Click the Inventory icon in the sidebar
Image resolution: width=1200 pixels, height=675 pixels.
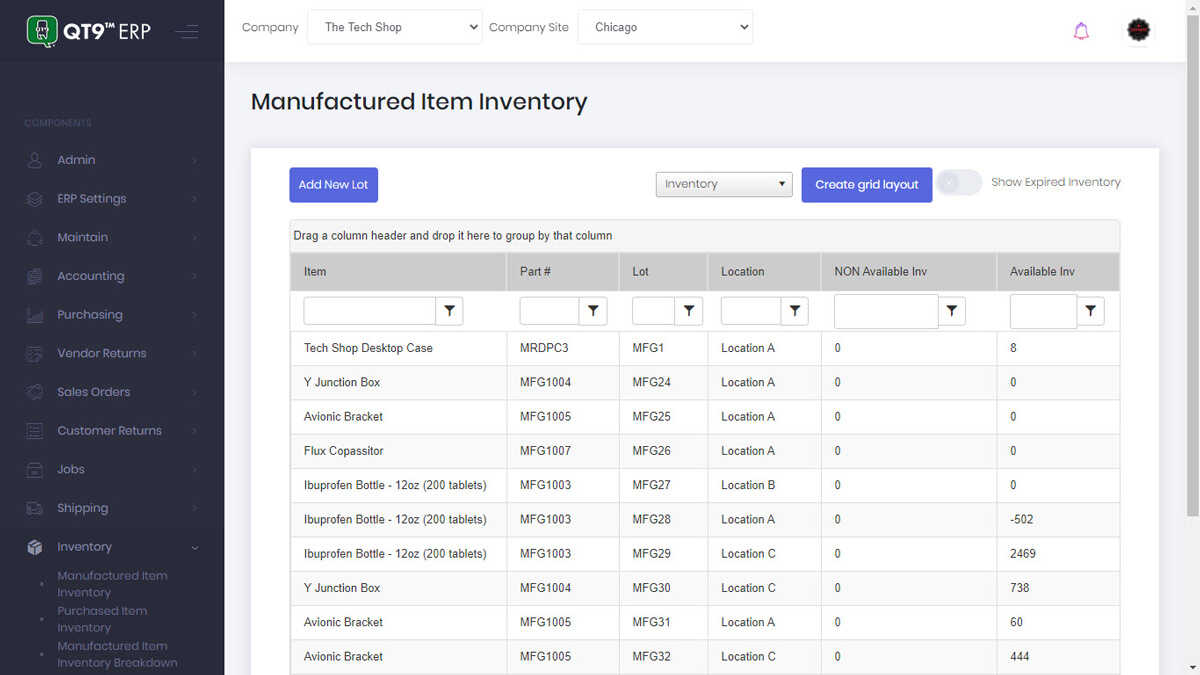click(x=35, y=547)
